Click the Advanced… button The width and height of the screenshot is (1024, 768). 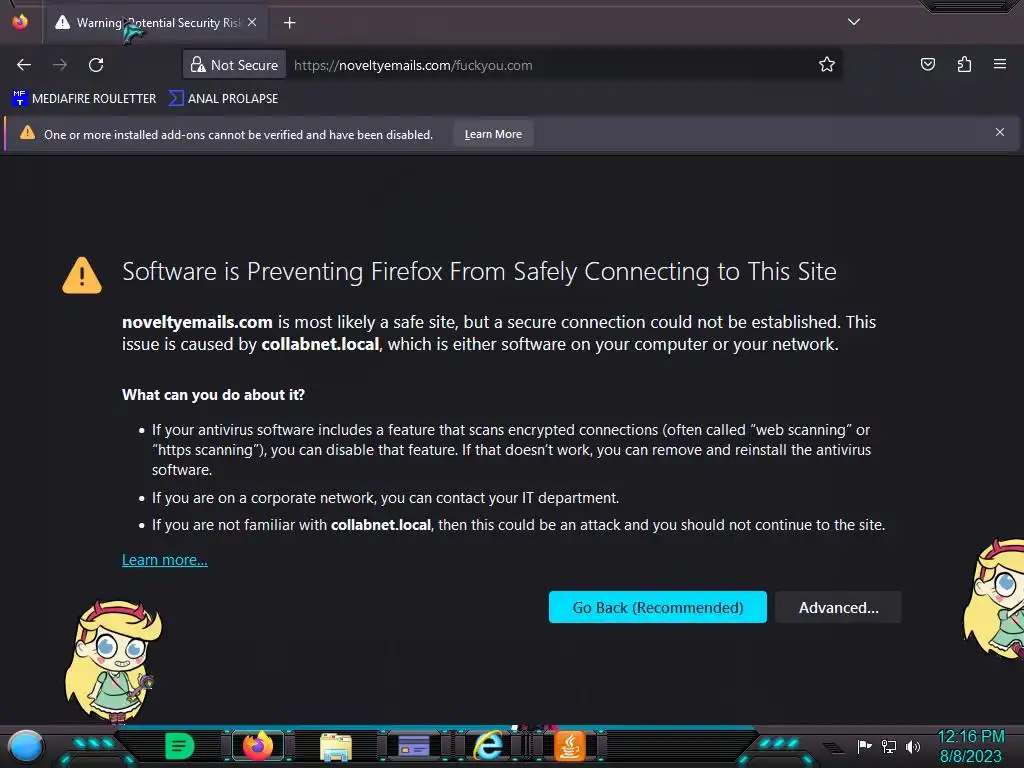[x=839, y=607]
